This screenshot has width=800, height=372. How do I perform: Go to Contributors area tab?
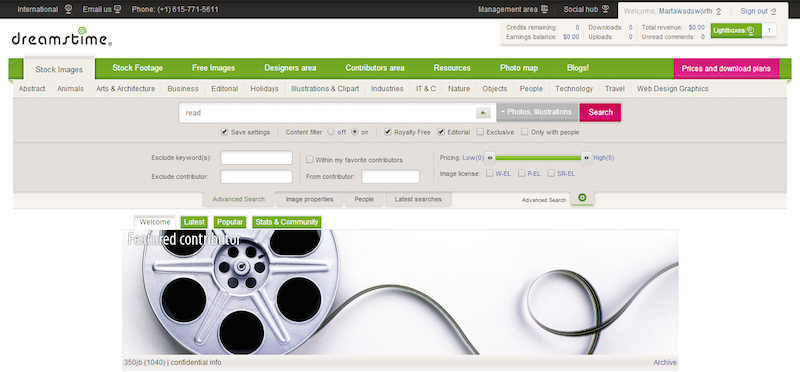tap(374, 68)
